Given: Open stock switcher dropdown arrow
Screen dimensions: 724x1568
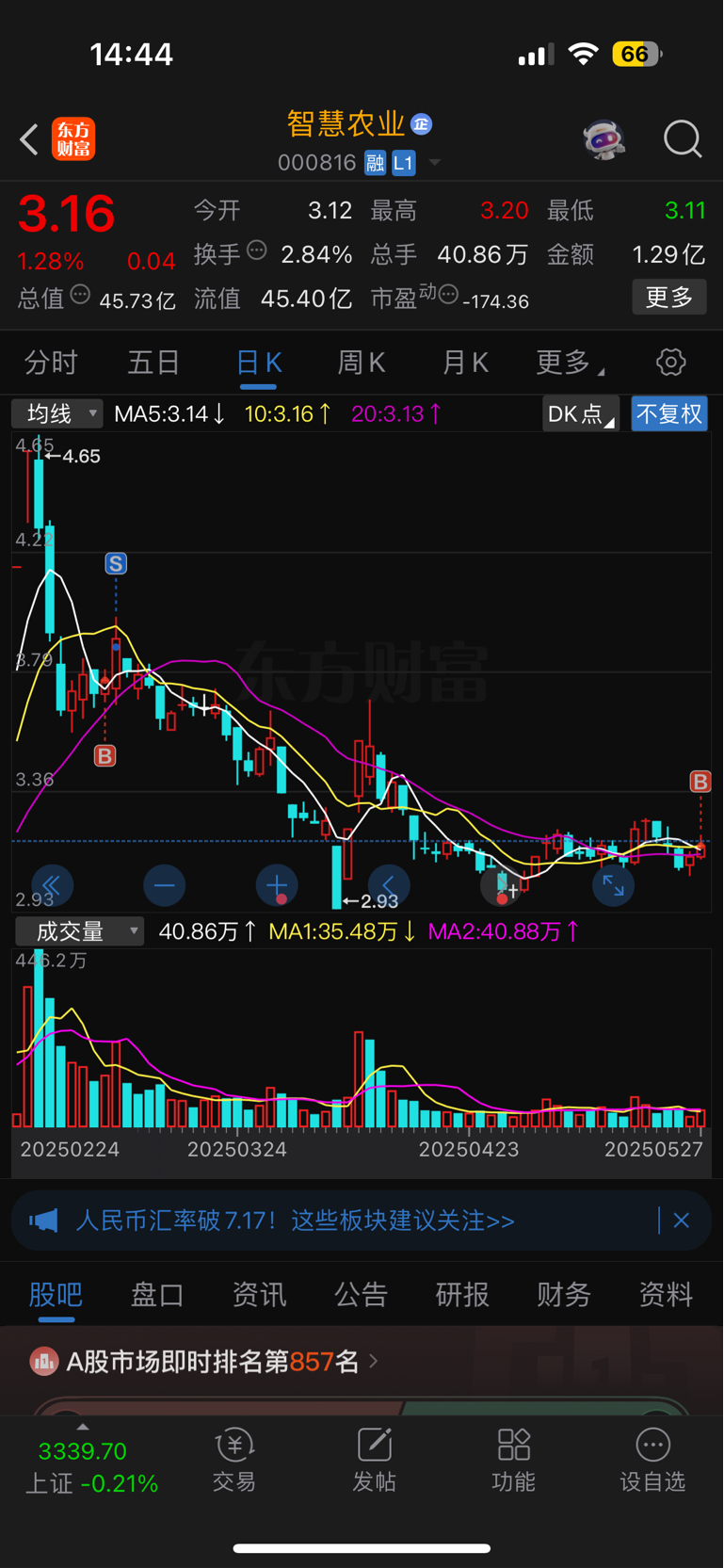Looking at the screenshot, I should 434,163.
